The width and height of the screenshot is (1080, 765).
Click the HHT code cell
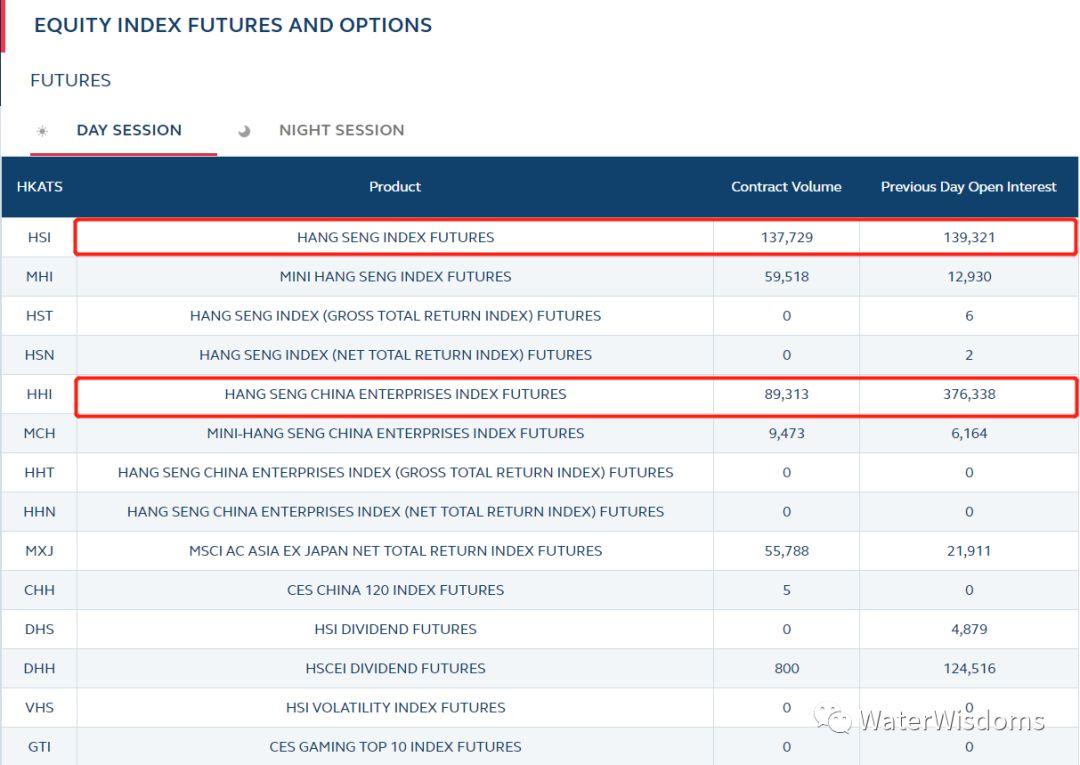point(39,473)
